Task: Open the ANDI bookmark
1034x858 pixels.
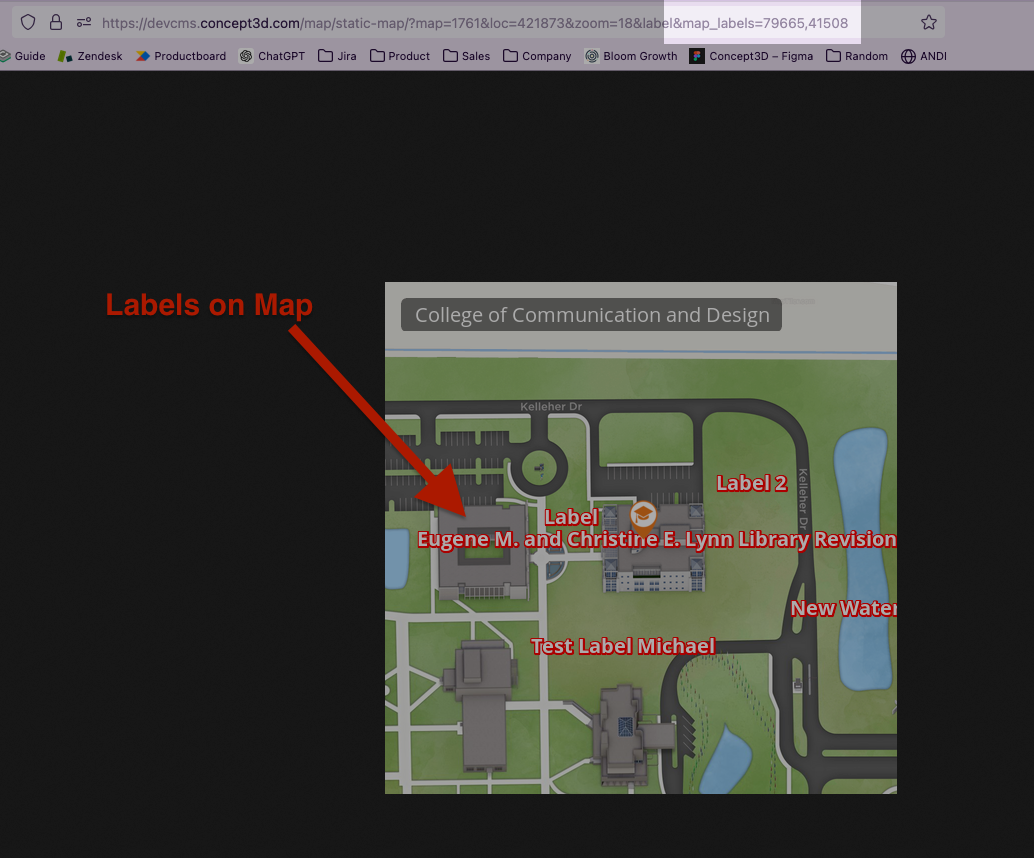Action: coord(923,56)
